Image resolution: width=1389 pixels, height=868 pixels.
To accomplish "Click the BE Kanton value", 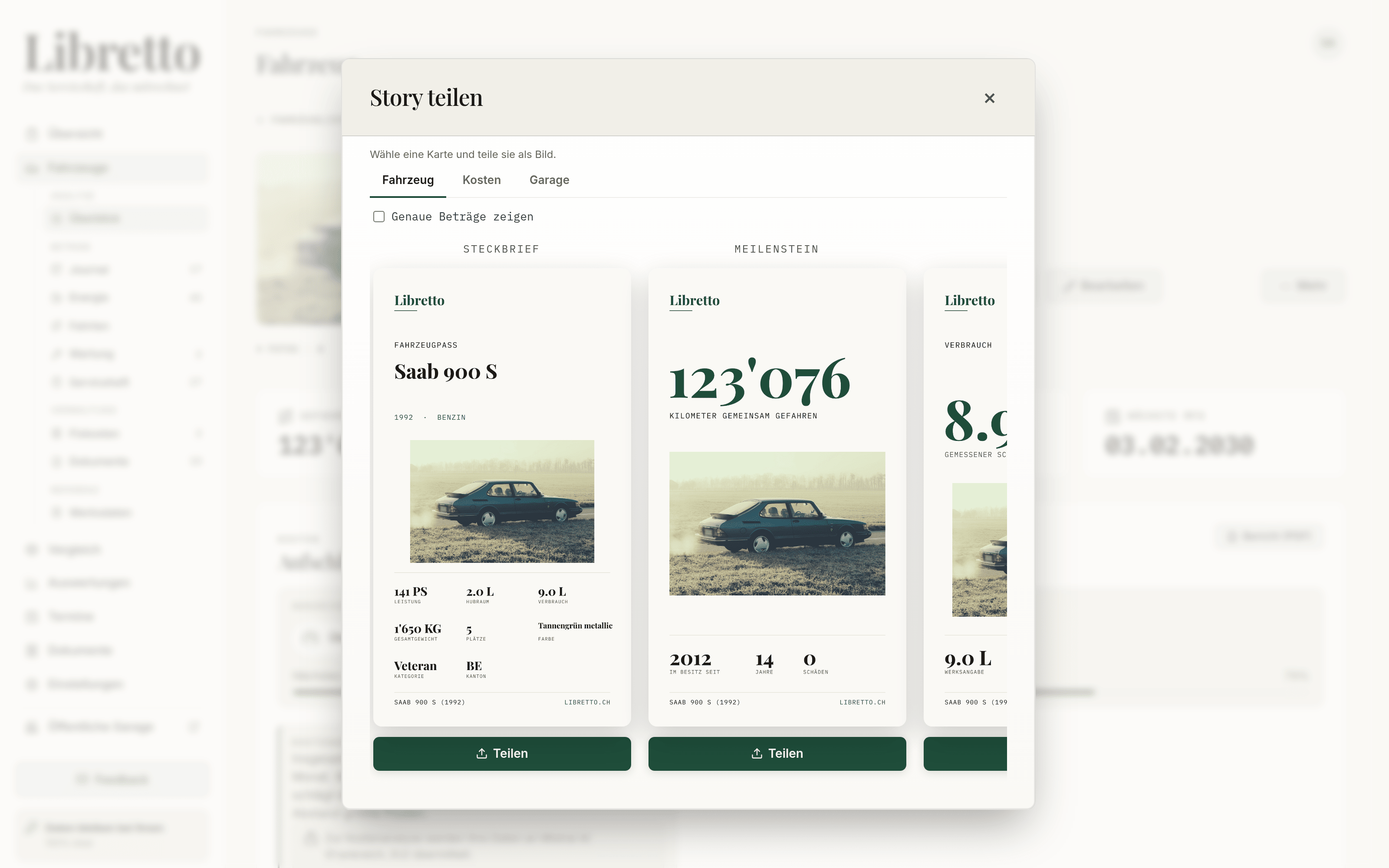I will pyautogui.click(x=474, y=666).
